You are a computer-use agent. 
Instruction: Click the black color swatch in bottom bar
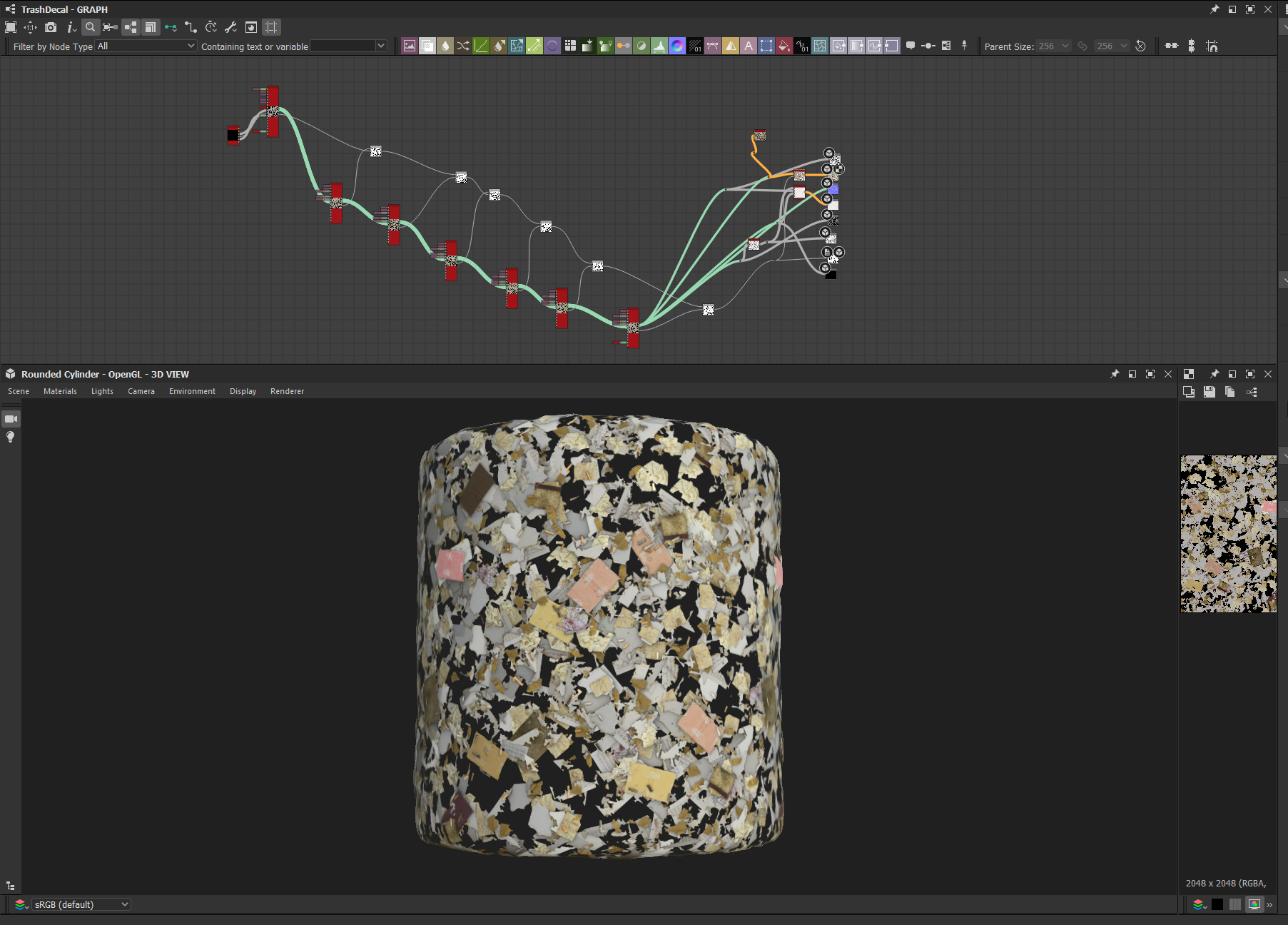coord(1217,904)
